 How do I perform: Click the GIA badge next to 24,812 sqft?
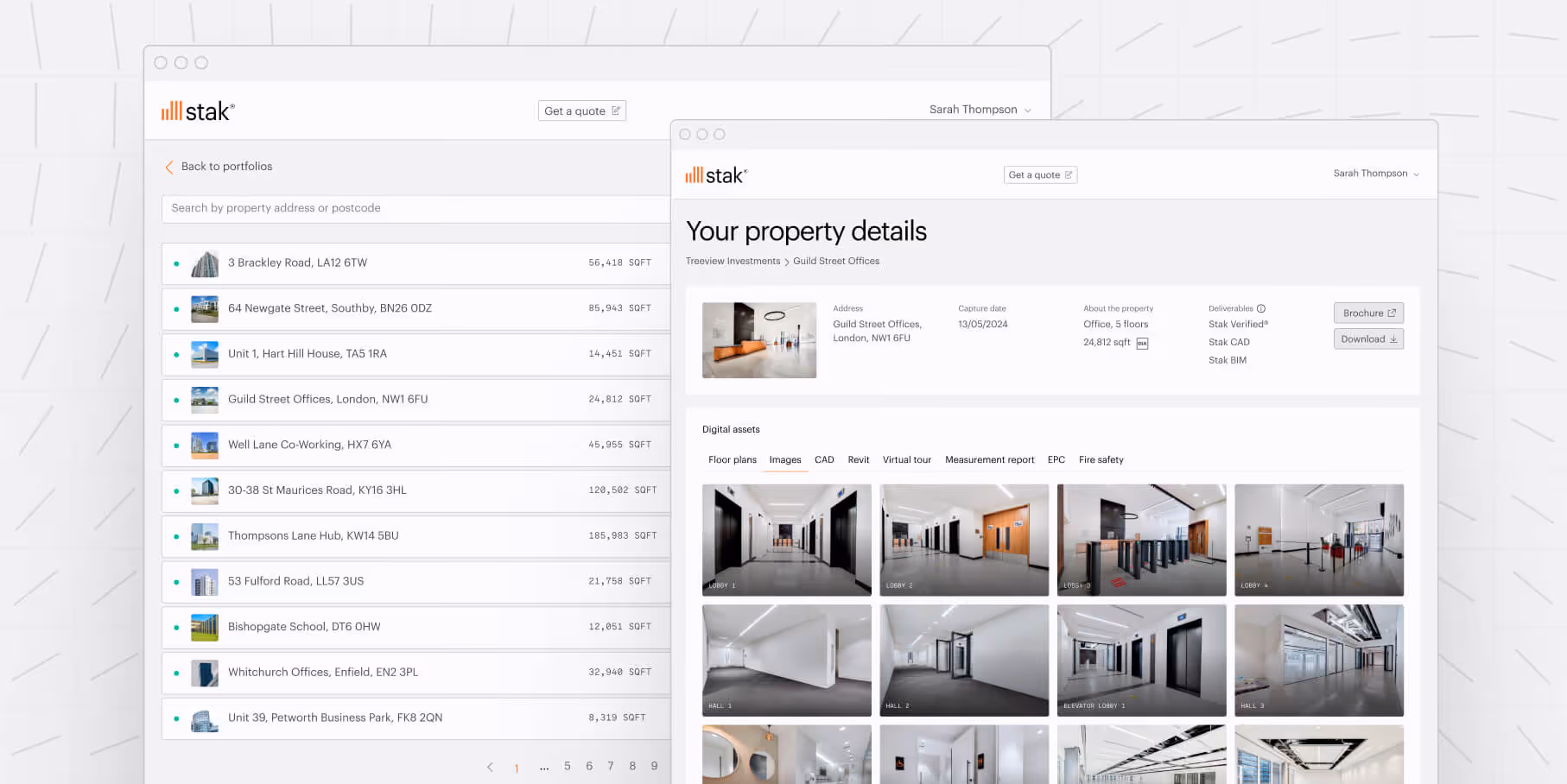tap(1142, 342)
